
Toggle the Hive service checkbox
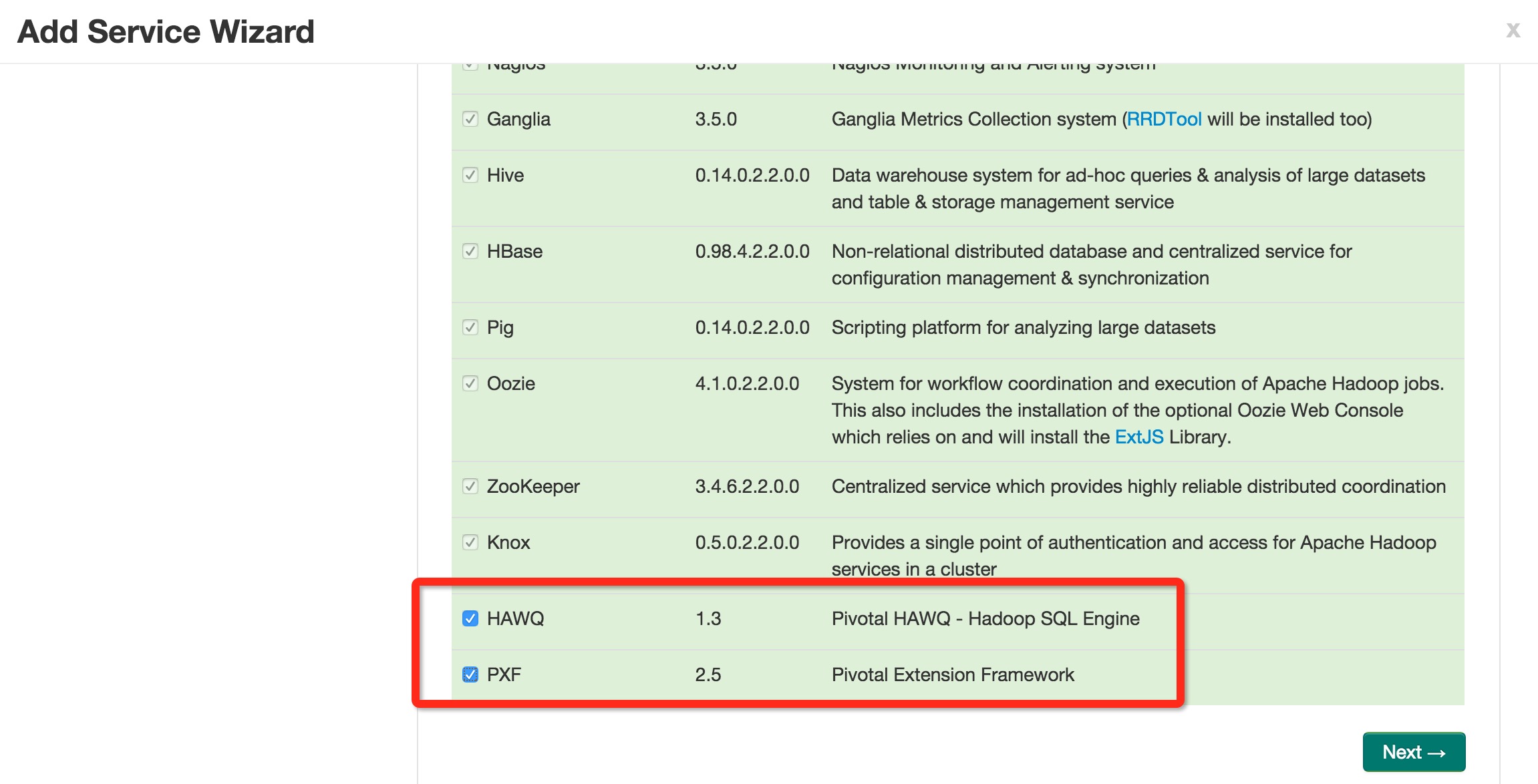click(470, 175)
